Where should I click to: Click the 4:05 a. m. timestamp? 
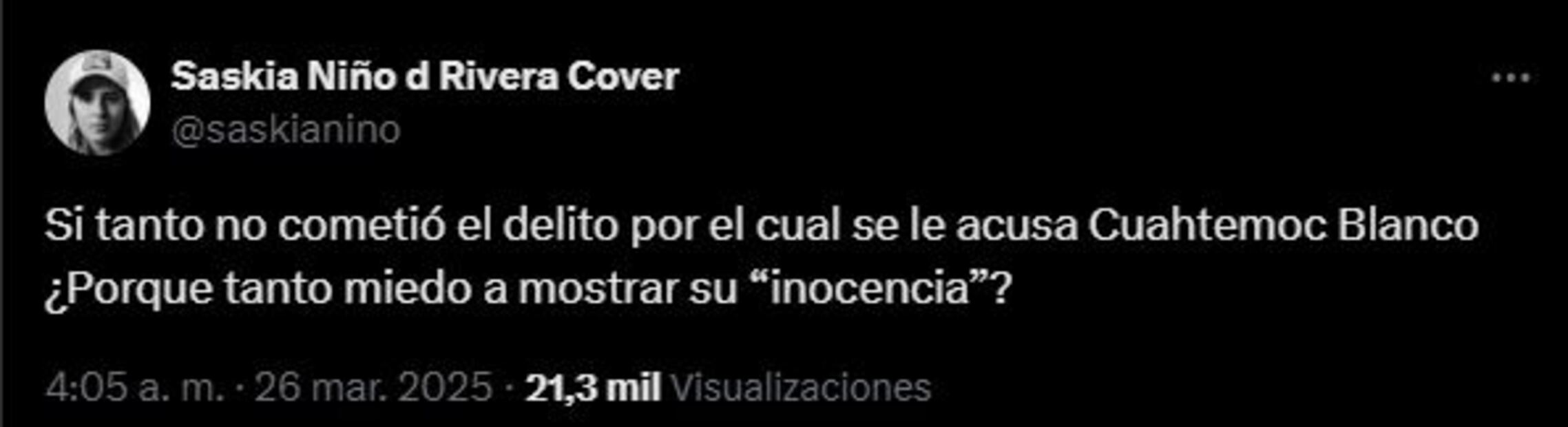point(136,387)
